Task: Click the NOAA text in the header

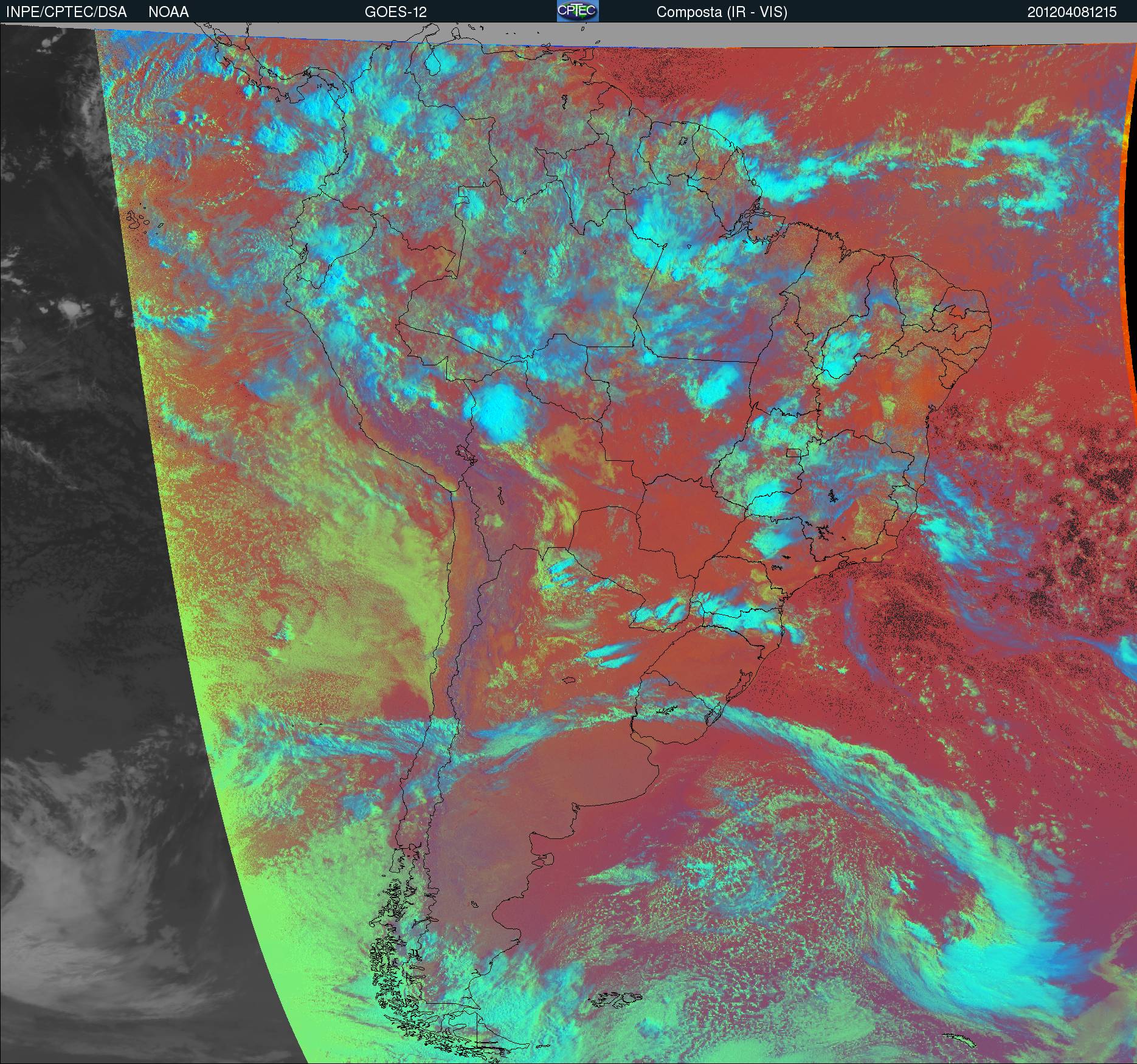Action: 168,12
